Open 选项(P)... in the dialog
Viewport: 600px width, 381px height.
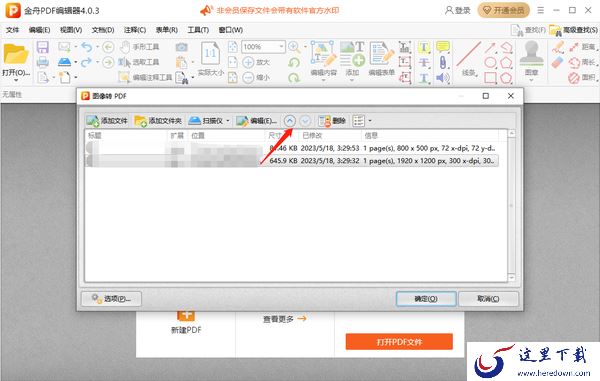point(111,299)
